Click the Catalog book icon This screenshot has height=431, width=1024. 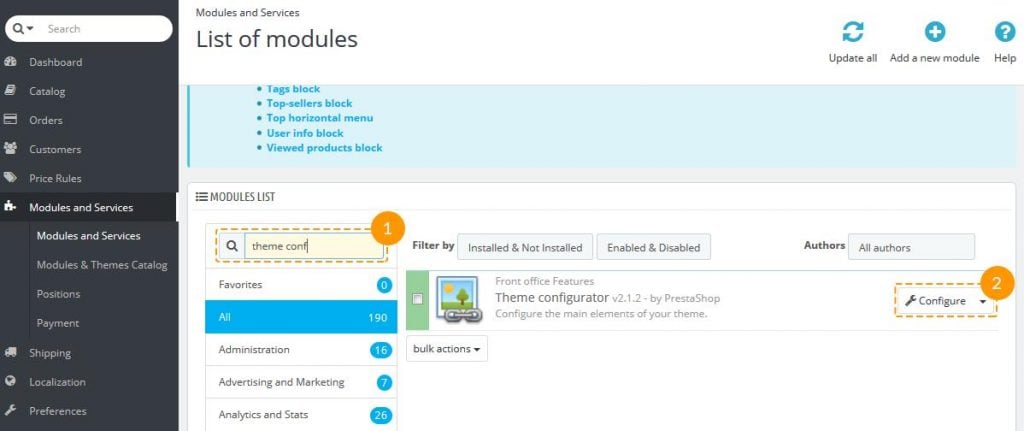pyautogui.click(x=11, y=91)
